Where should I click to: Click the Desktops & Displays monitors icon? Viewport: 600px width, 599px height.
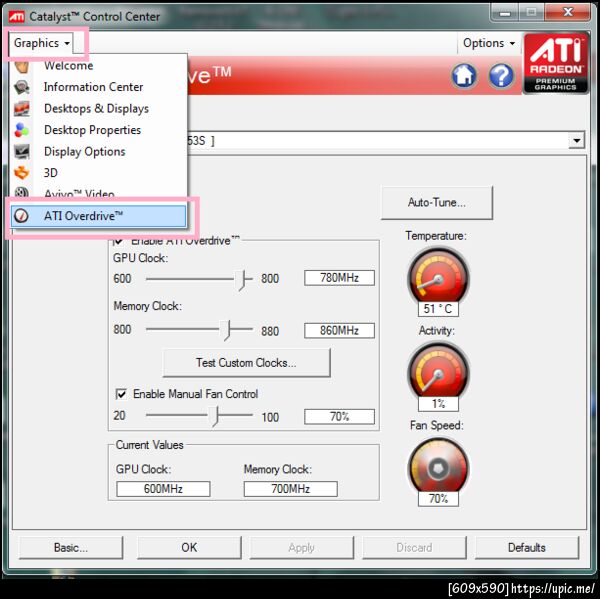point(22,109)
